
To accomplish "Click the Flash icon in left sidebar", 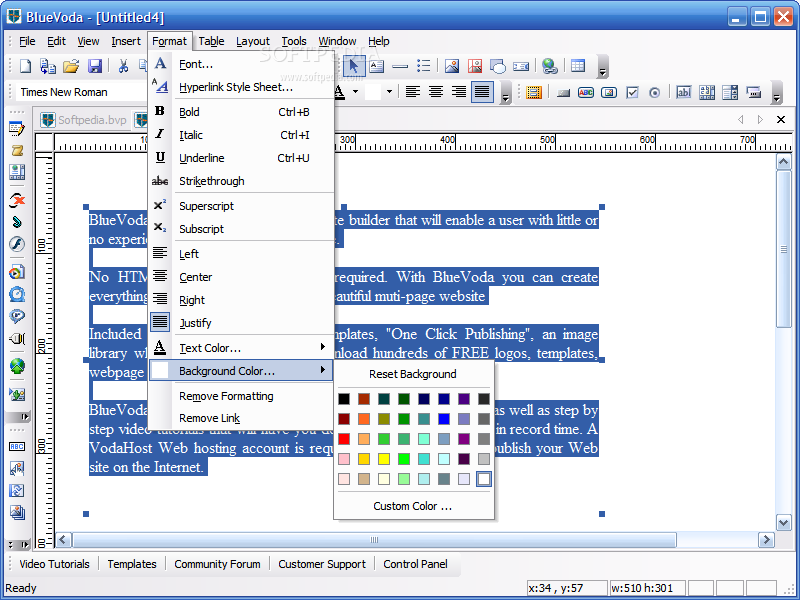I will coord(17,244).
